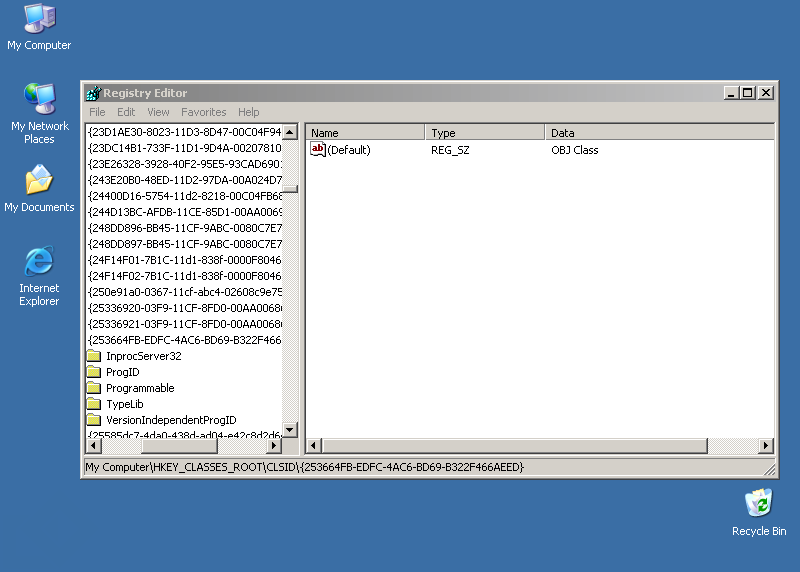Select key {243E20B0-48ED-11D2-97DA-00A024D7
This screenshot has height=572, width=800.
click(x=184, y=180)
